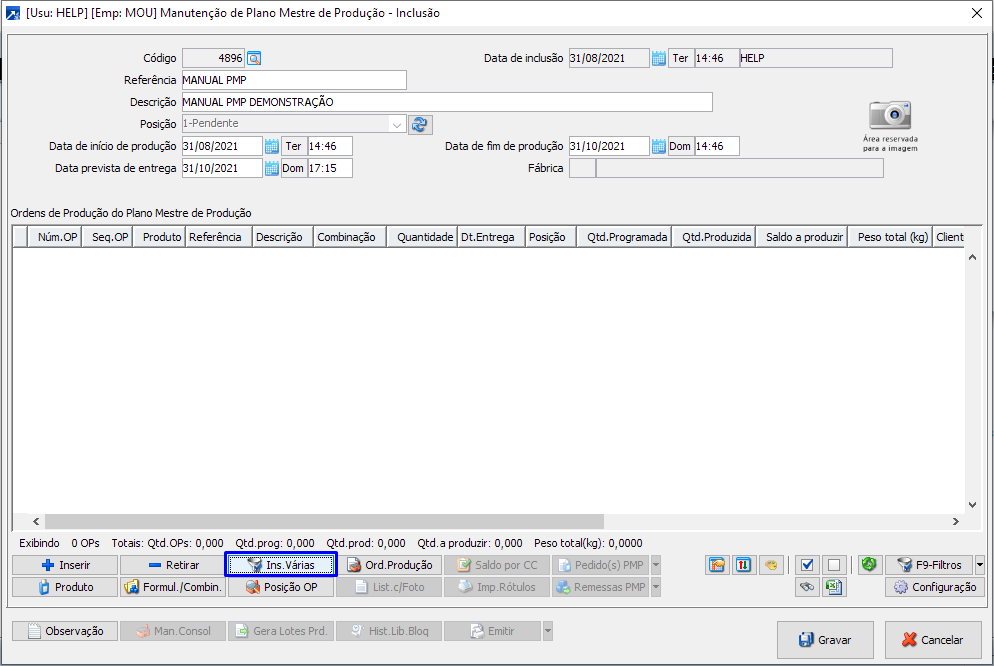Screen dimensions: 994x666
Task: Click the Combinação column header
Action: 350,237
